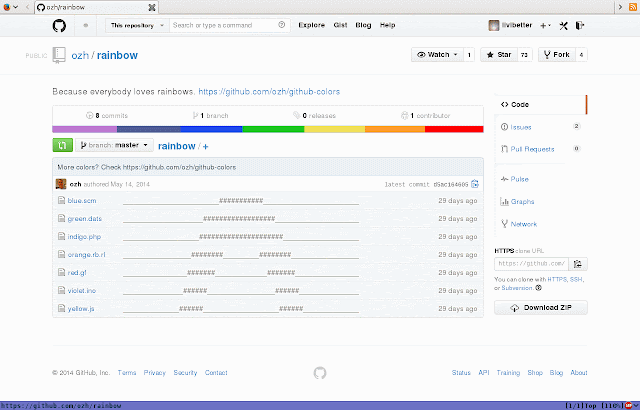The width and height of the screenshot is (640, 410).
Task: Copy the latest commit SHA clipboard icon
Action: [475, 184]
